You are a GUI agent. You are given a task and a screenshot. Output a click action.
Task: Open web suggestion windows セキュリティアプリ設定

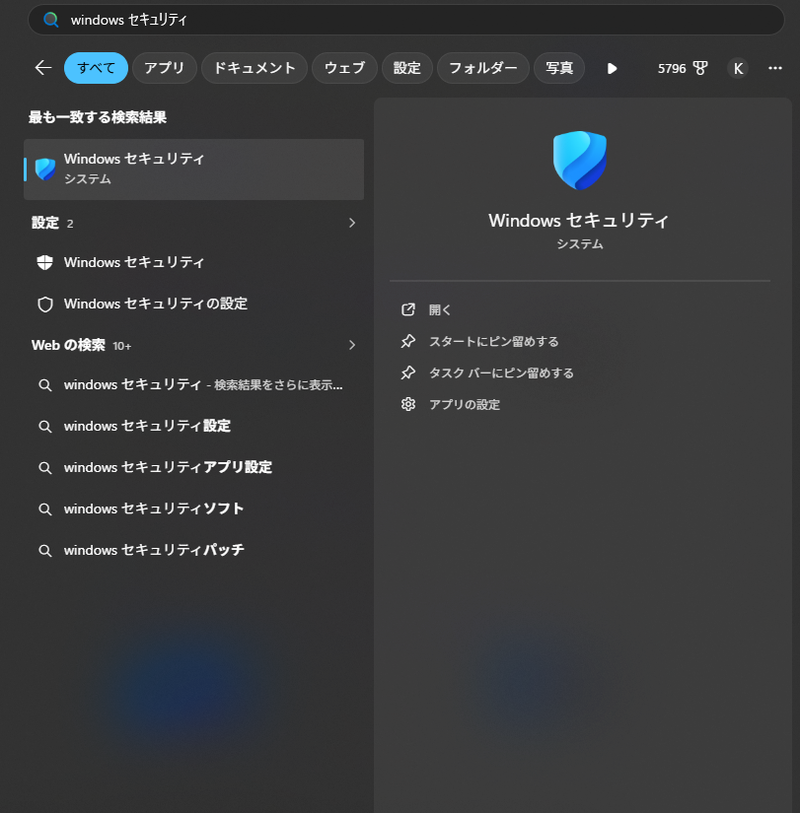(194, 468)
